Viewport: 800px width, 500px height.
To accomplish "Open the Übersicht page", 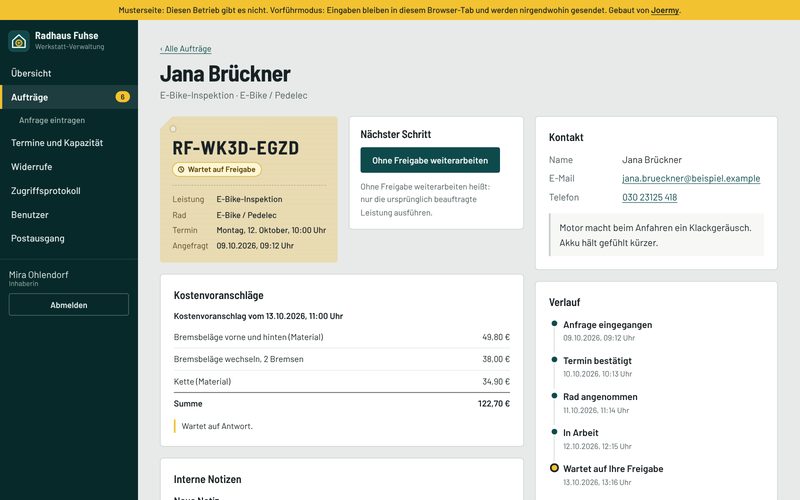I will click(x=69, y=73).
